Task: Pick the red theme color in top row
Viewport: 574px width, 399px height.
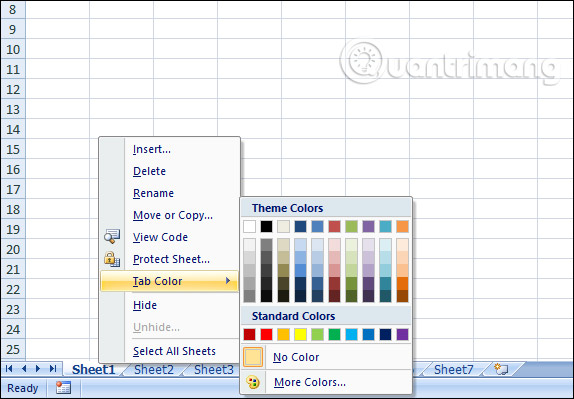Action: click(334, 226)
